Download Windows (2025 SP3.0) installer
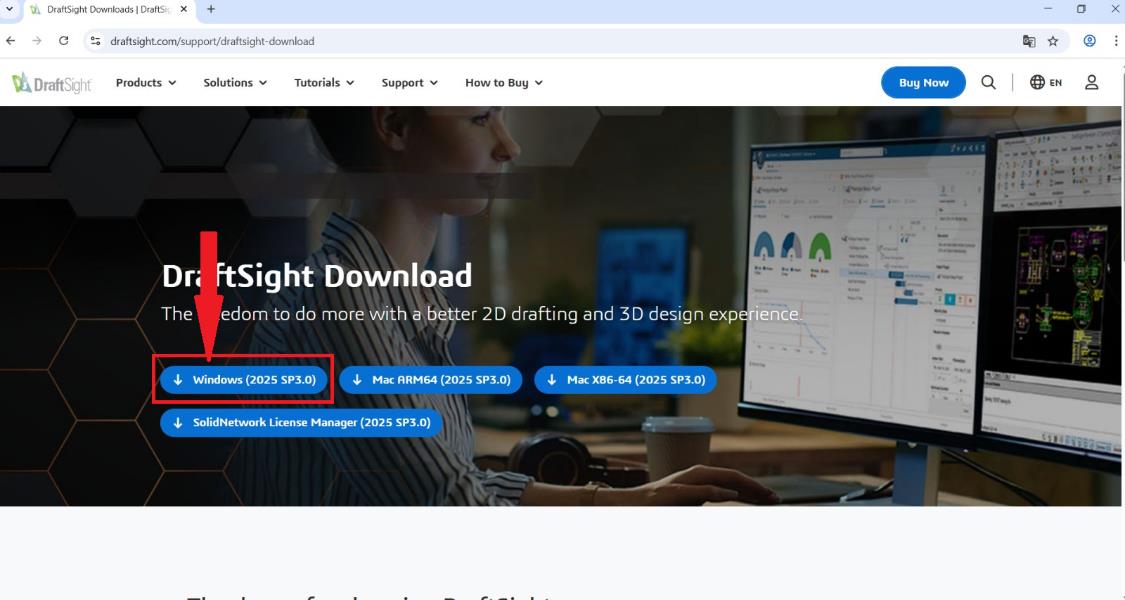 pos(244,380)
